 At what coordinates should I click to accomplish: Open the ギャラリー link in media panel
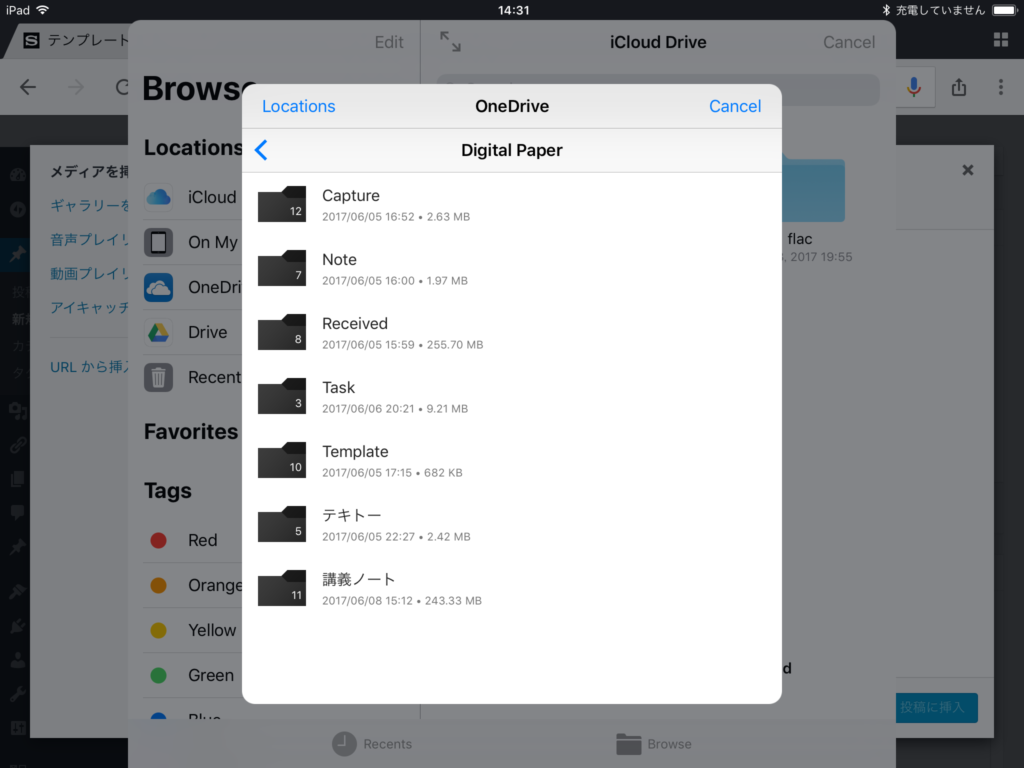tap(89, 206)
